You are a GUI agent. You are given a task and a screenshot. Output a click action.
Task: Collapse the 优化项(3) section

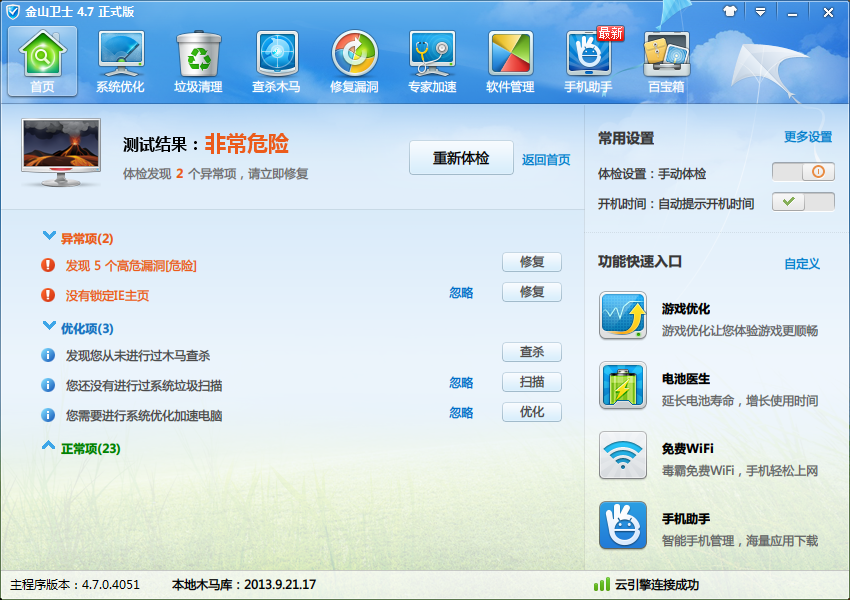point(49,326)
